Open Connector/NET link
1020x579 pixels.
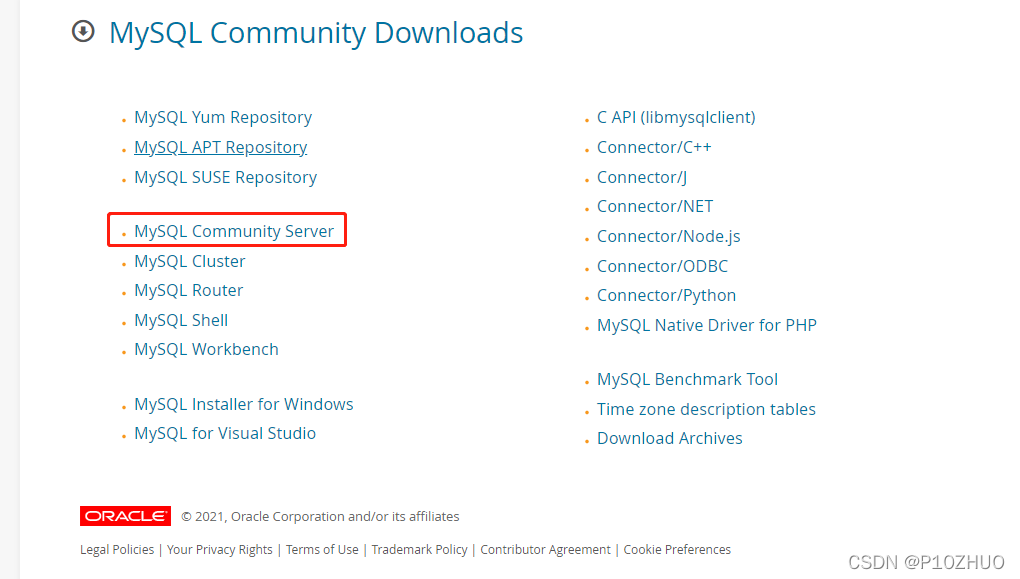(x=655, y=206)
